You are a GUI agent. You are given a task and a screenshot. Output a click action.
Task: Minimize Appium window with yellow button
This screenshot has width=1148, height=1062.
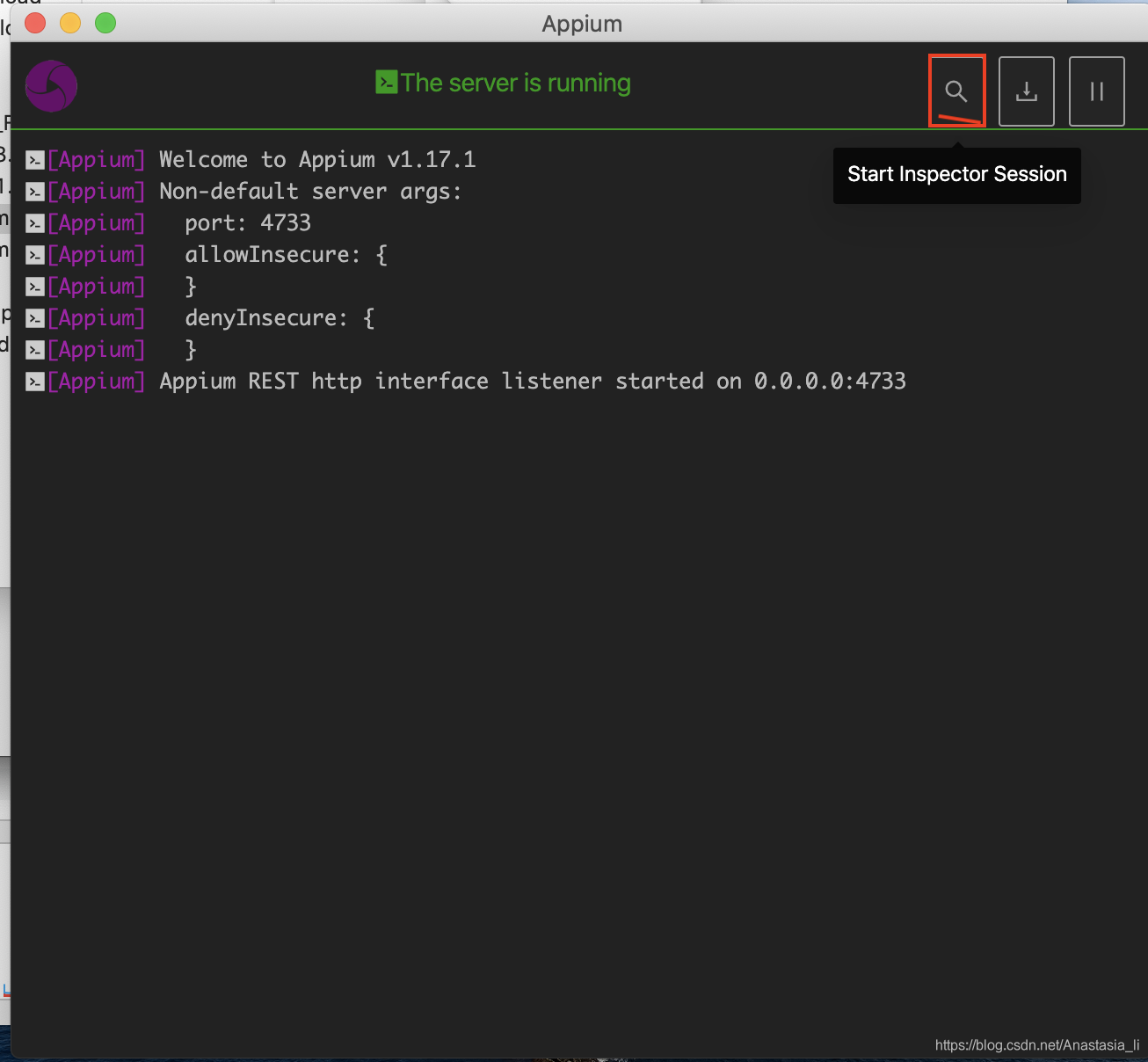tap(70, 23)
